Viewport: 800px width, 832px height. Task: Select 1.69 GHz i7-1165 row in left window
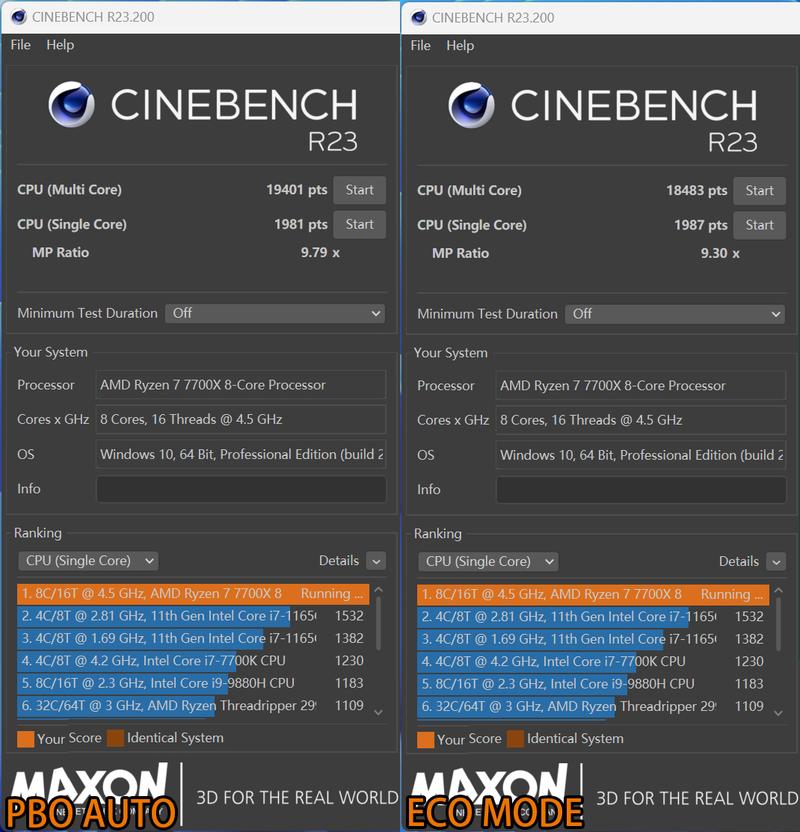pos(193,638)
